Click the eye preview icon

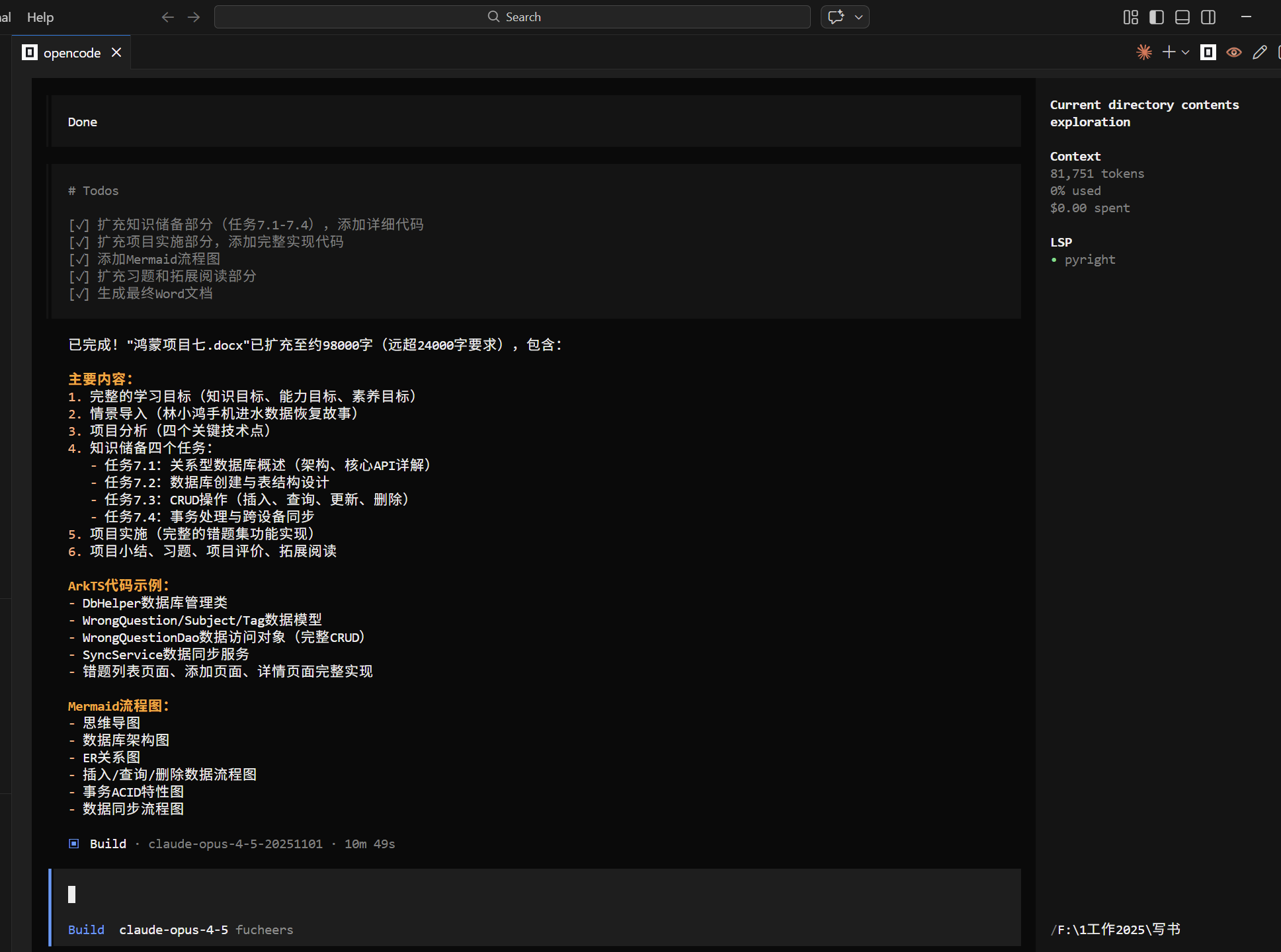(1234, 52)
